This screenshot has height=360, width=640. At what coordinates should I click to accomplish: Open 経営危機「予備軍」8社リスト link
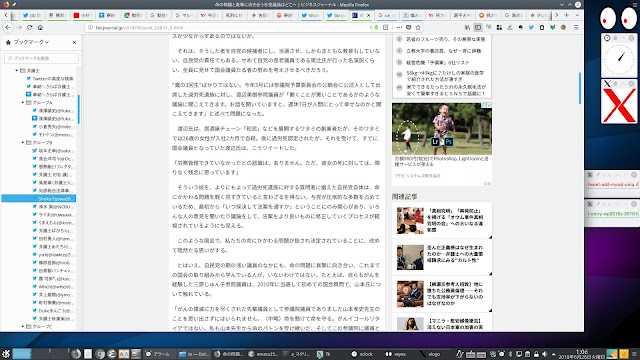[x=437, y=62]
